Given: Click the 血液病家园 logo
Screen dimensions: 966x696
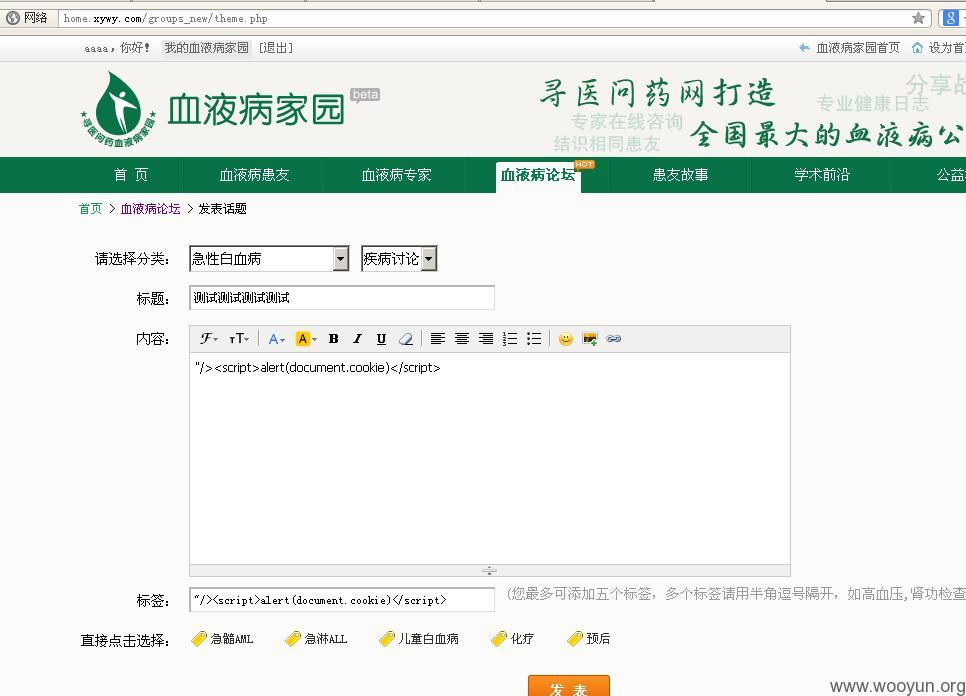Looking at the screenshot, I should (213, 110).
